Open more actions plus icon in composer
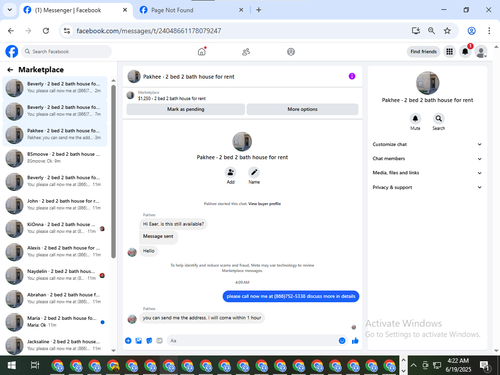 point(128,341)
